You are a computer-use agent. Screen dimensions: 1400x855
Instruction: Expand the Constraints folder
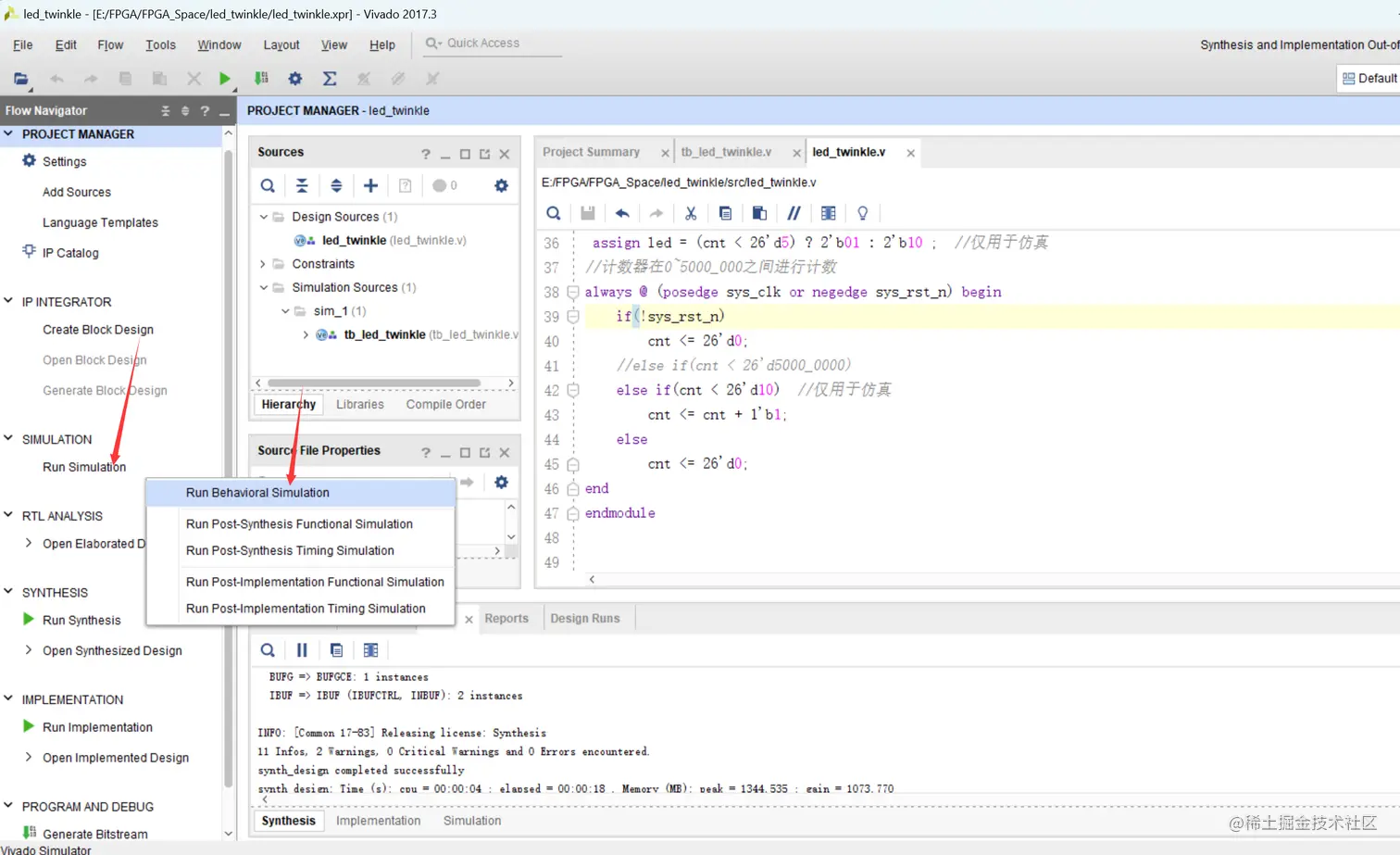[264, 264]
